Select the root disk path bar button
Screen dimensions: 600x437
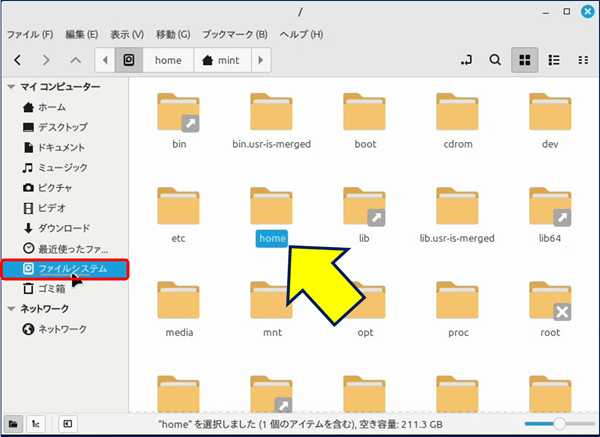point(129,60)
